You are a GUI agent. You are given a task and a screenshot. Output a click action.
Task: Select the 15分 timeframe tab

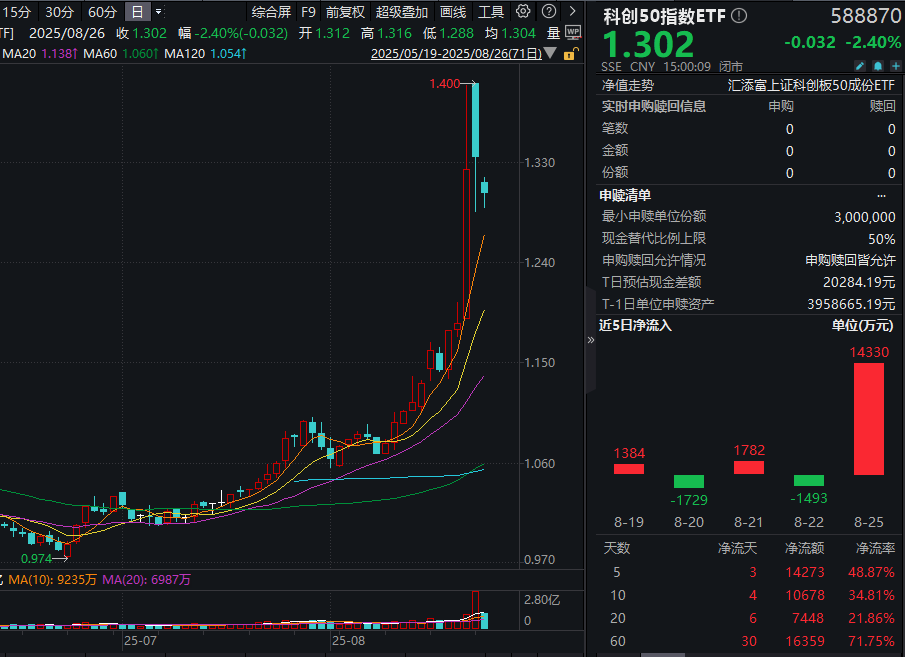pos(16,12)
